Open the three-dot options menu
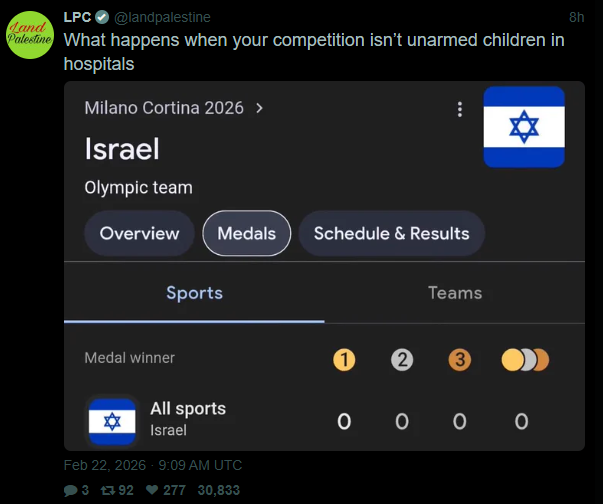This screenshot has height=504, width=603. tap(459, 109)
